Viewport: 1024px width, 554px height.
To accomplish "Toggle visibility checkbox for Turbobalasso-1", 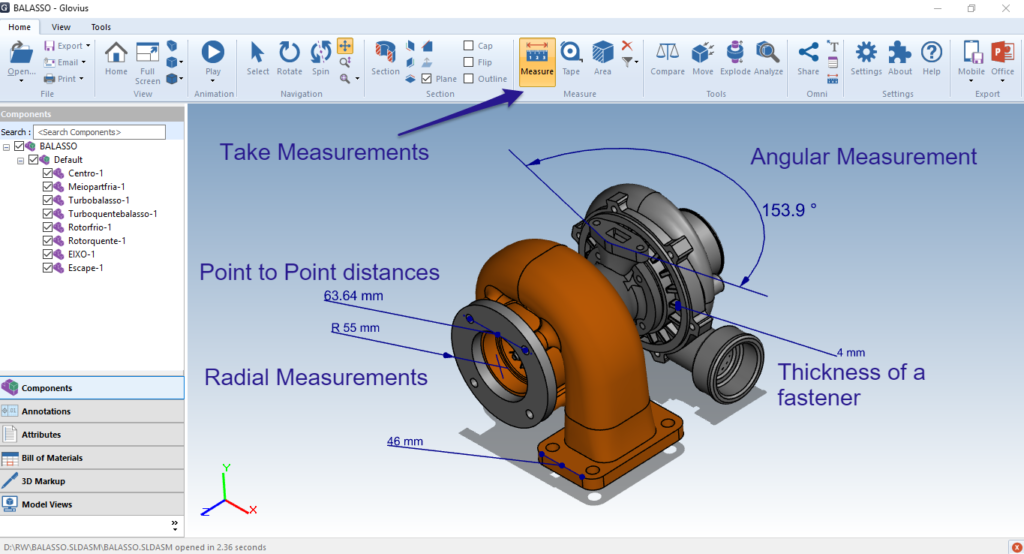I will [47, 200].
